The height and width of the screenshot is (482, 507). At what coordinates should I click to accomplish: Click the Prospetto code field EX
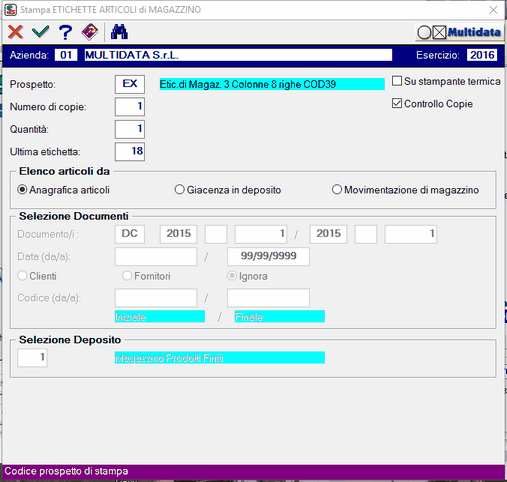tap(130, 84)
